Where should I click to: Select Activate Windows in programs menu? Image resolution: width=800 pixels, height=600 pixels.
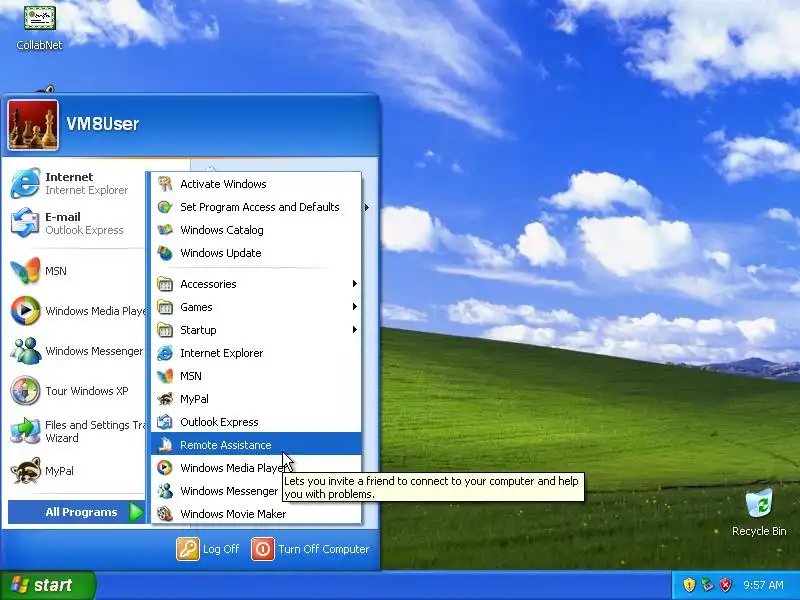click(x=256, y=184)
